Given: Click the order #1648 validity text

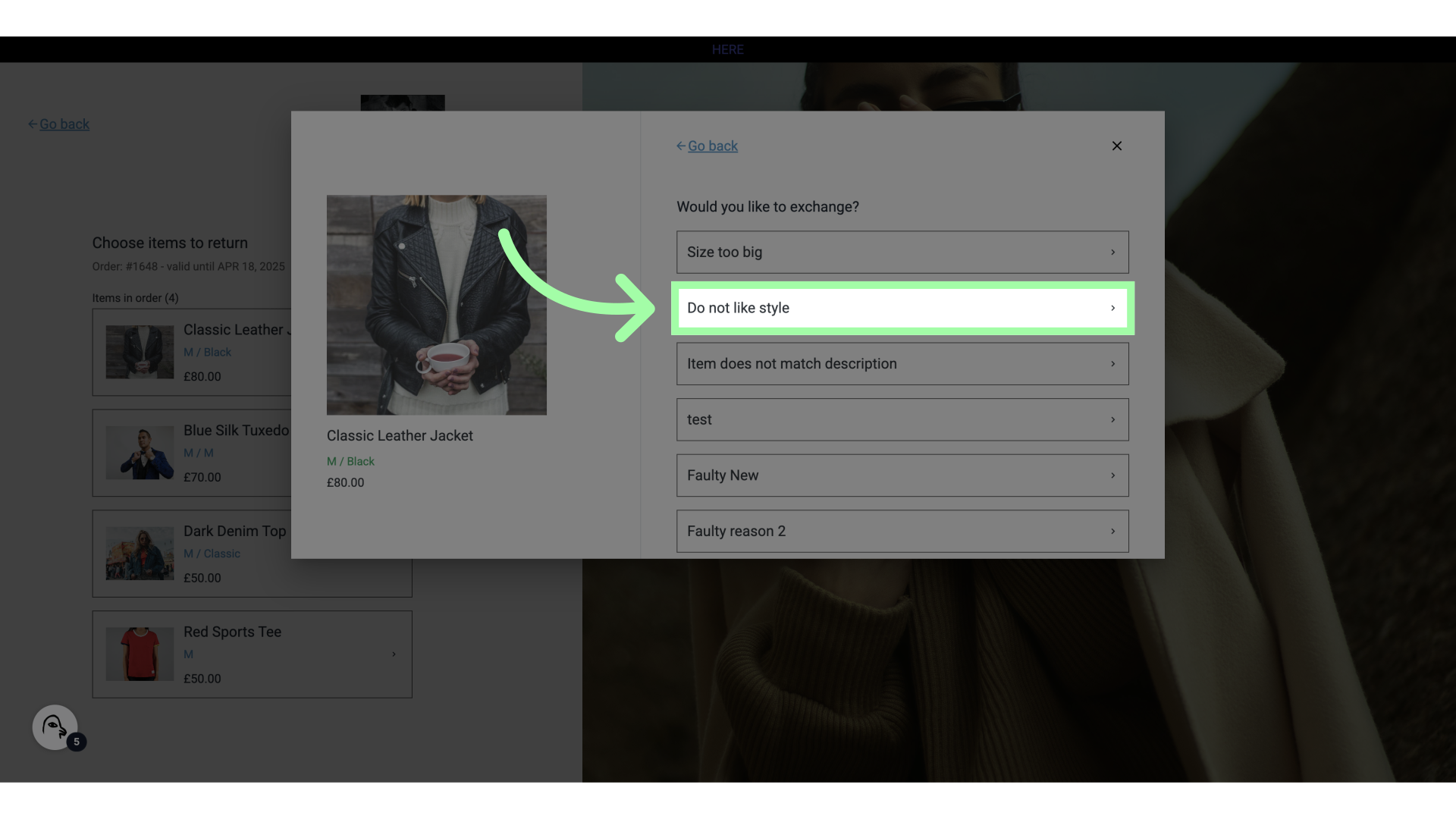Looking at the screenshot, I should tap(189, 266).
